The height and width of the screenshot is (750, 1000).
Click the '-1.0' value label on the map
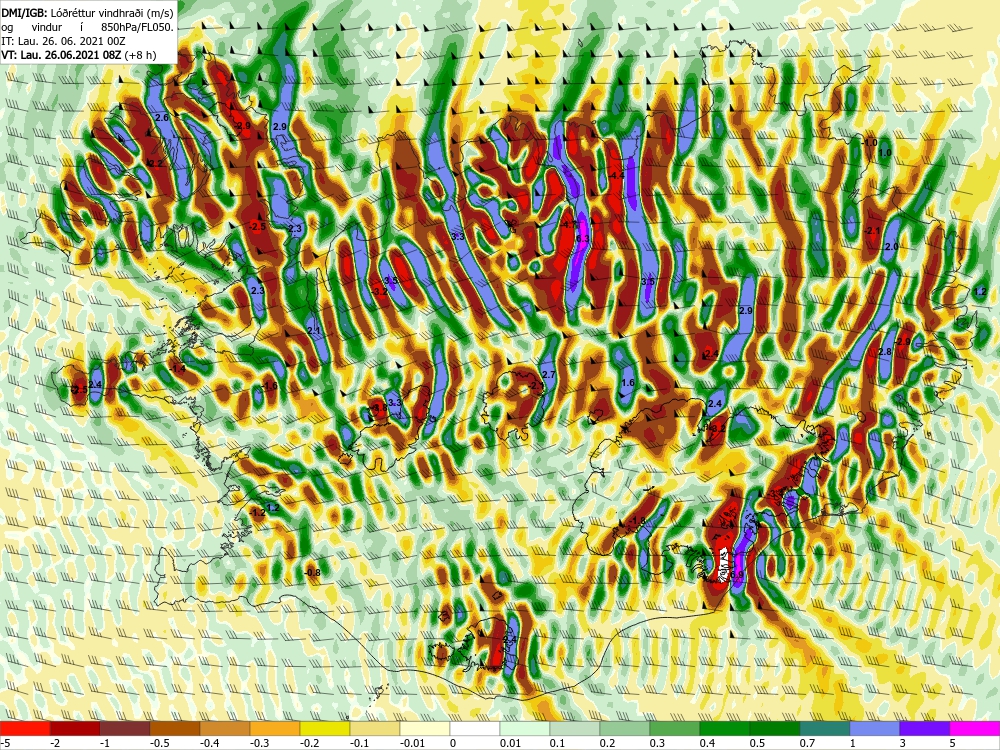click(x=870, y=143)
